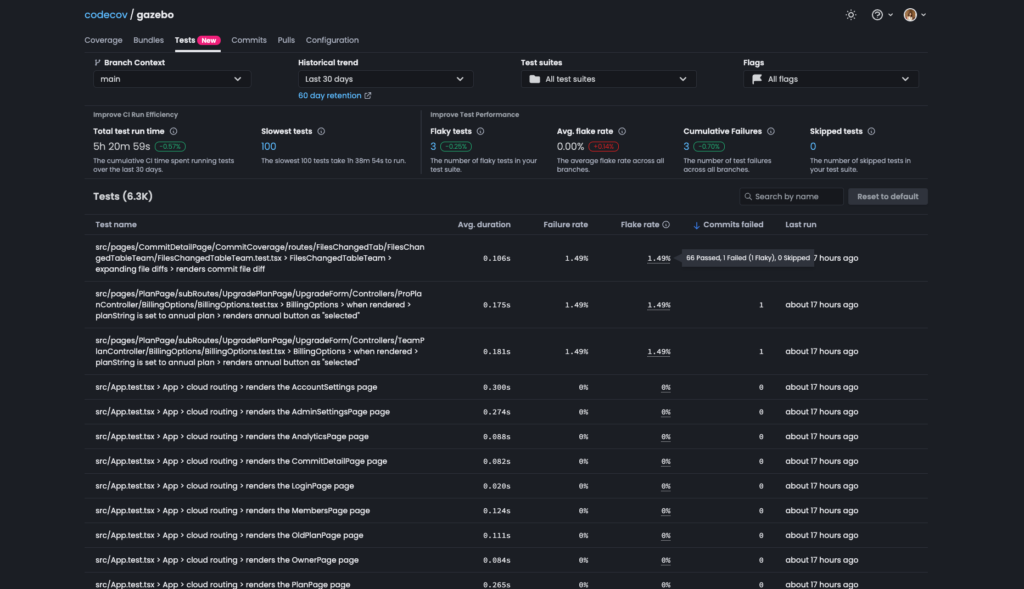This screenshot has height=589, width=1024.
Task: Toggle the light/dark theme sun icon
Action: 851,16
